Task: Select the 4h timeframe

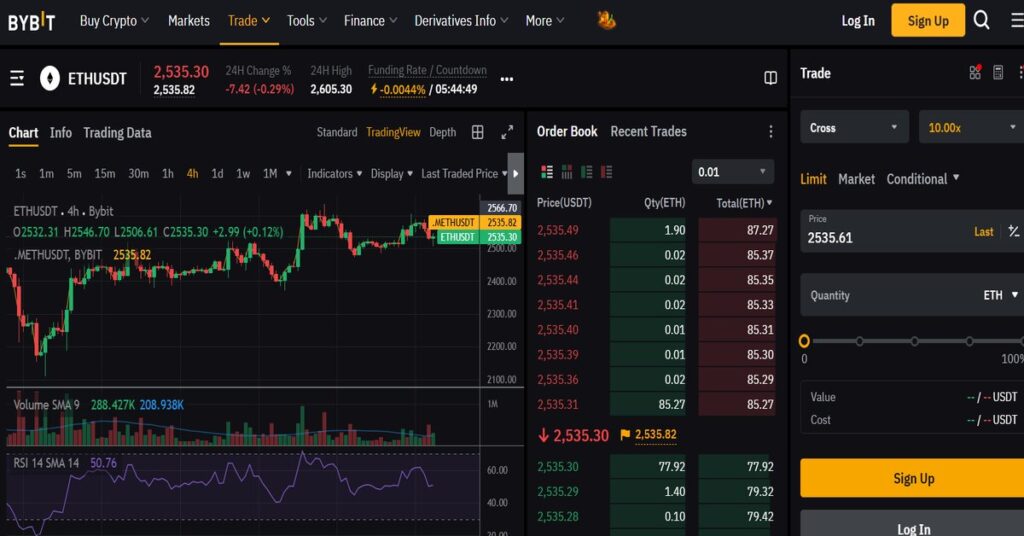Action: click(193, 174)
